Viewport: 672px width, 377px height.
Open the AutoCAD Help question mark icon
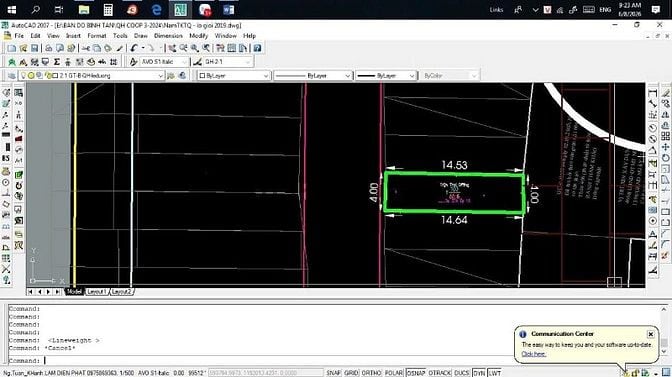point(257,48)
